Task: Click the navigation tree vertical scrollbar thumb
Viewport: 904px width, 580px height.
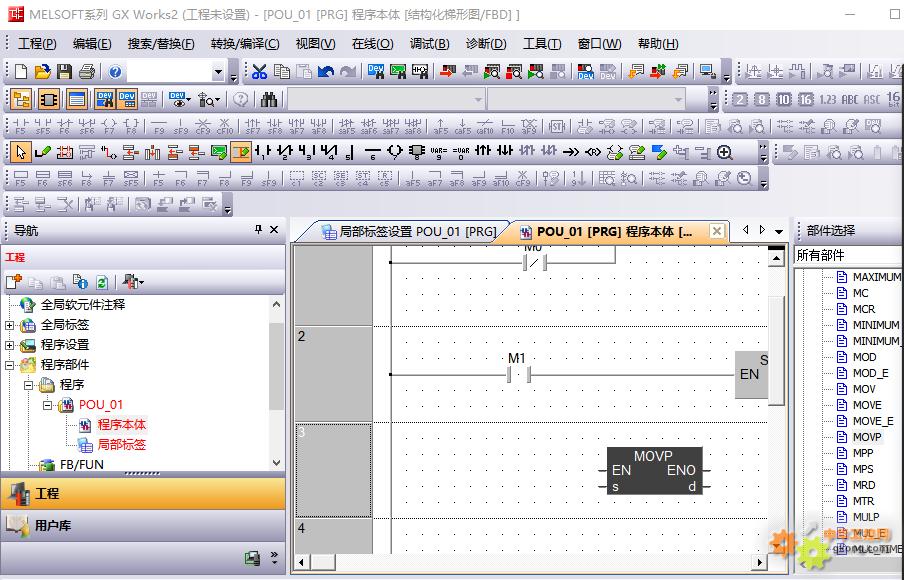Action: pyautogui.click(x=276, y=366)
